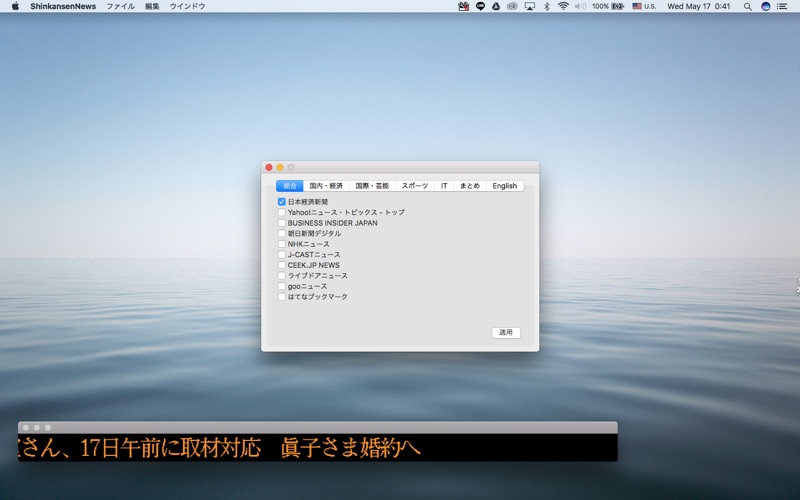This screenshot has height=500, width=800.
Task: Click the Wi-Fi status icon
Action: pos(563,6)
